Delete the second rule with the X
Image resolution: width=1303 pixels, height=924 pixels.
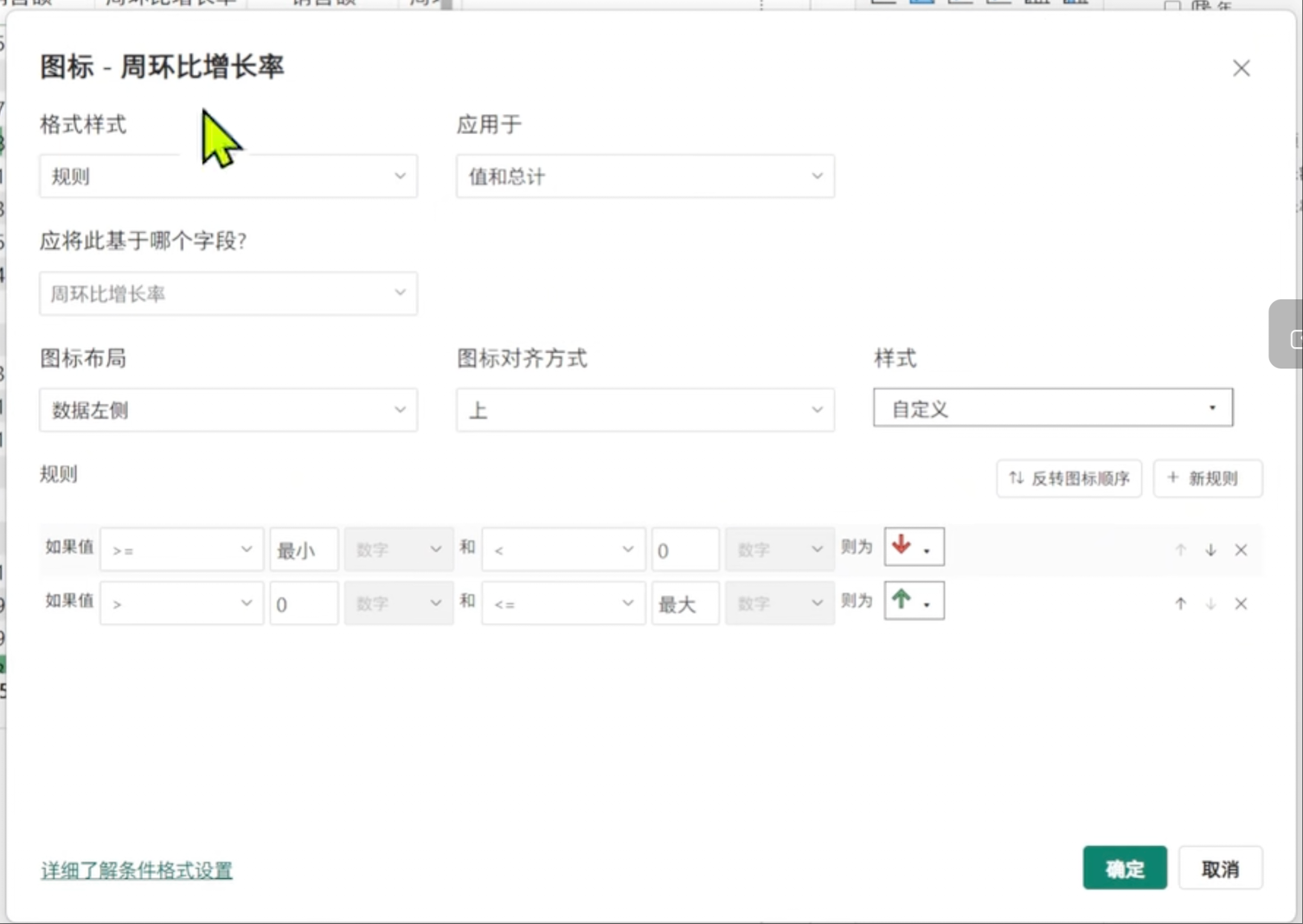click(1241, 604)
